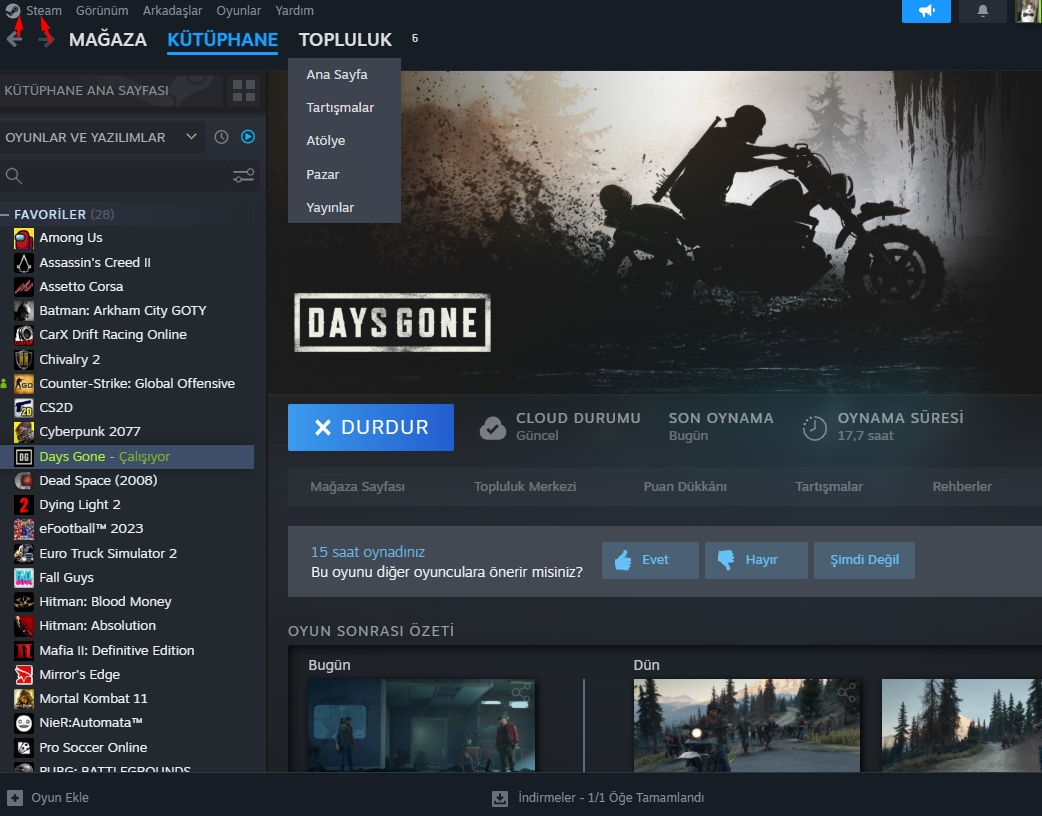Select Days Gone - Çalışıyor entry
Image resolution: width=1042 pixels, height=816 pixels.
(x=127, y=457)
